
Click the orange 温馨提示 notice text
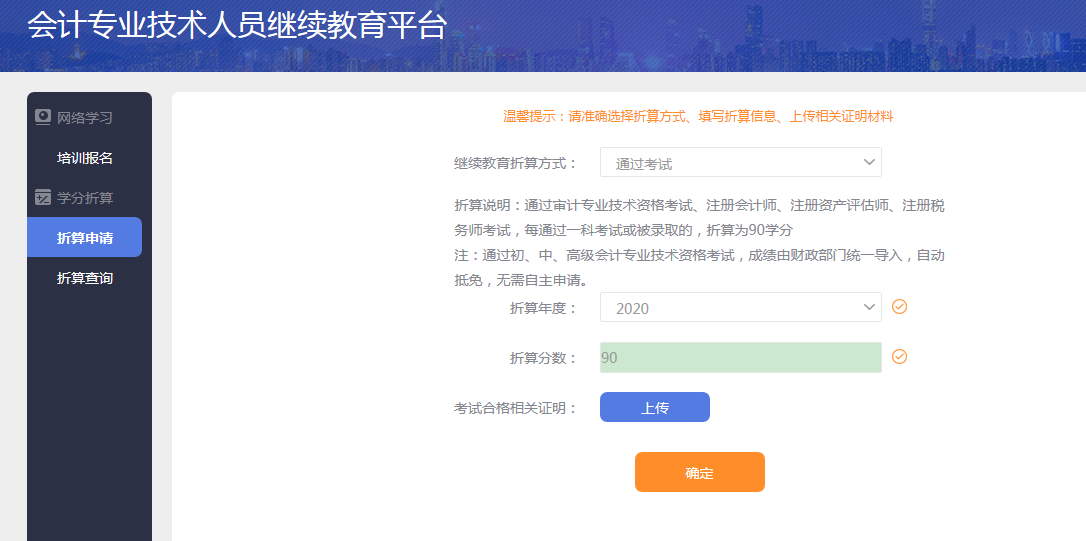point(698,116)
